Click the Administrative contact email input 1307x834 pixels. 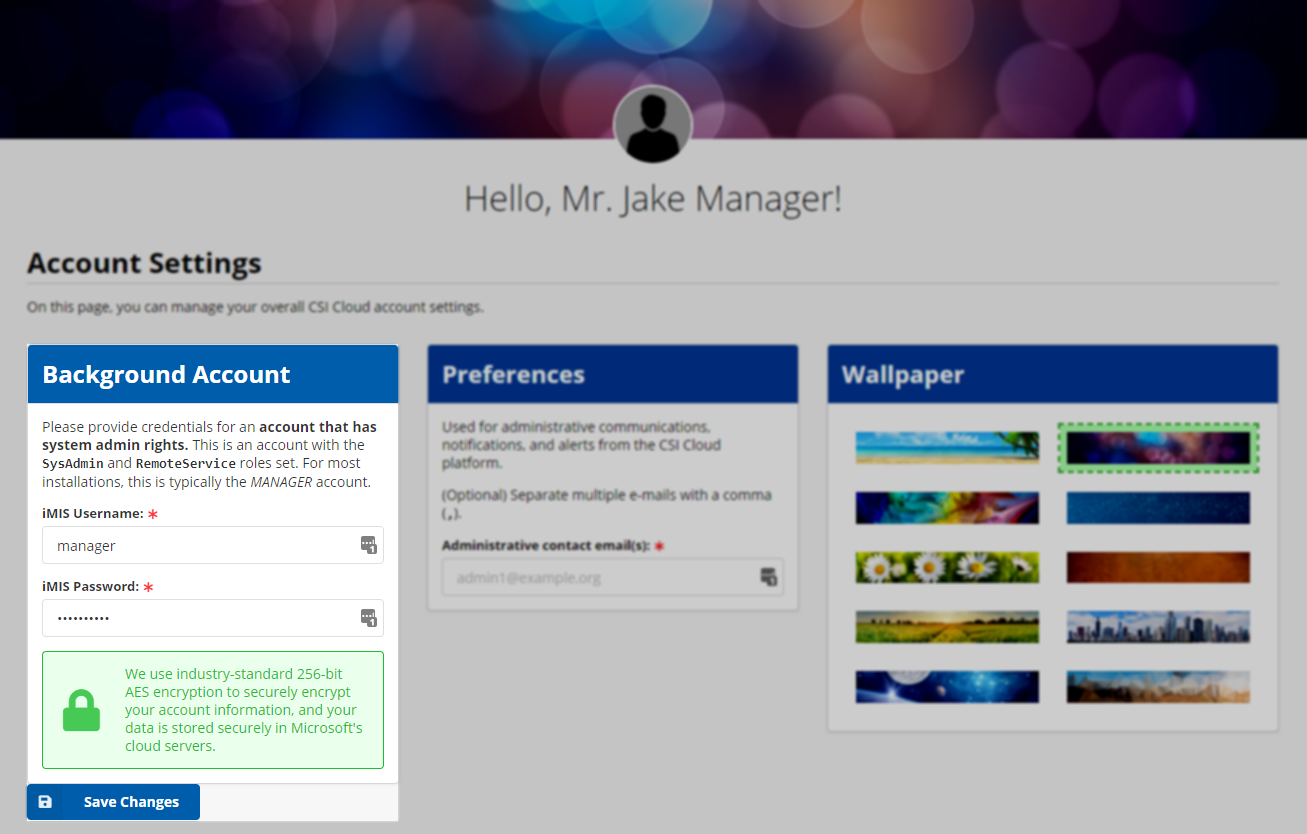point(598,577)
